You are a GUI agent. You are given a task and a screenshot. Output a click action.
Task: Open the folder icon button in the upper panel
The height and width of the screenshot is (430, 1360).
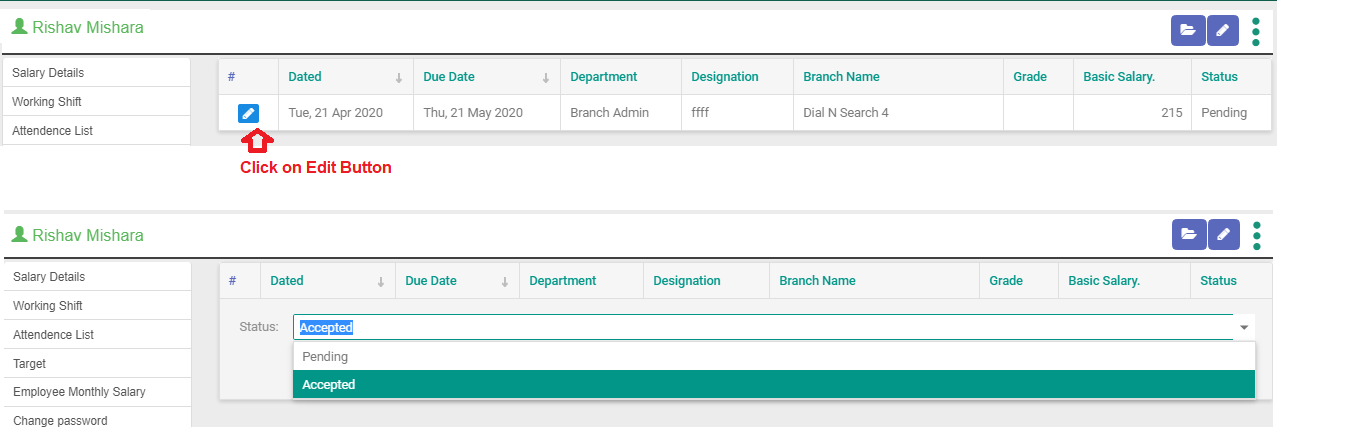click(x=1187, y=31)
